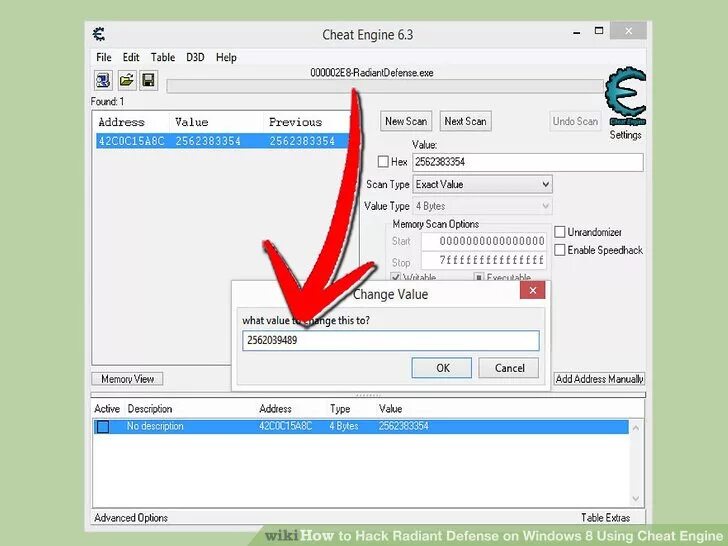Click the open folder toolbar icon
The width and height of the screenshot is (728, 546).
tap(126, 80)
